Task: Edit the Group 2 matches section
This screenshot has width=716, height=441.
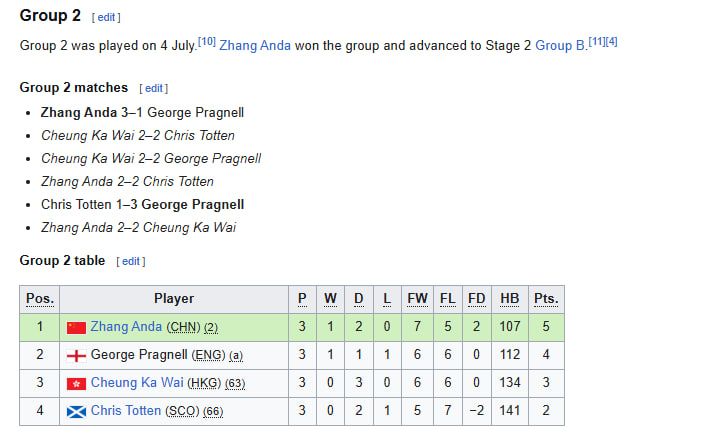Action: click(154, 88)
